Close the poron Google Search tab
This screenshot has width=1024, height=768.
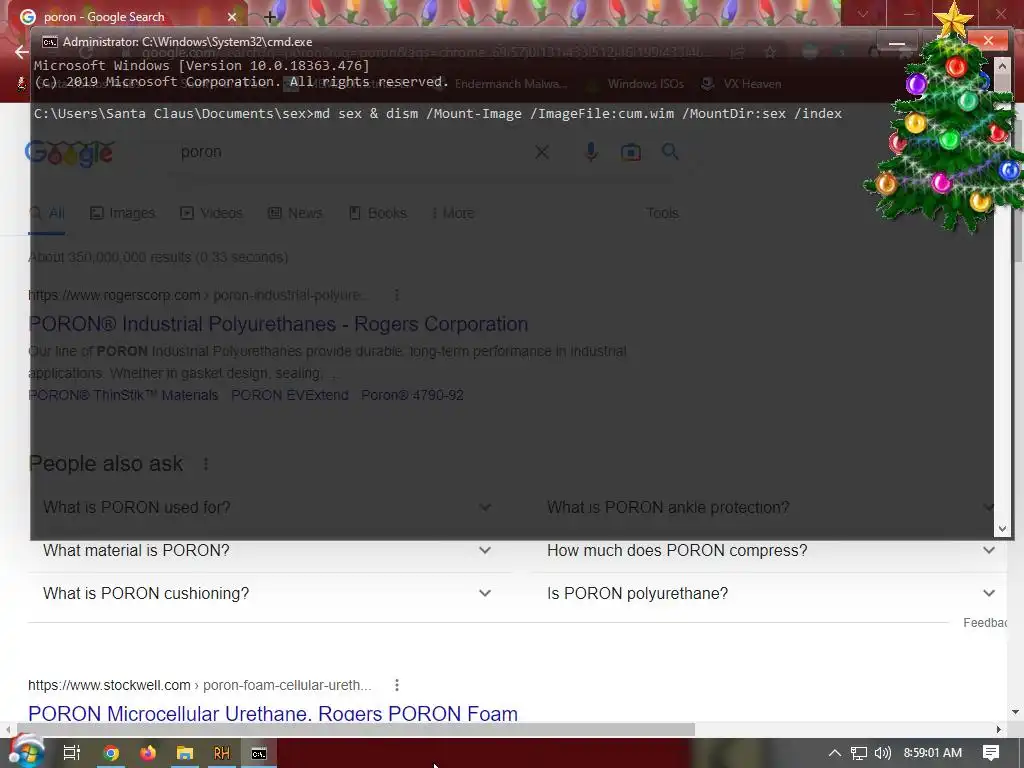[232, 17]
